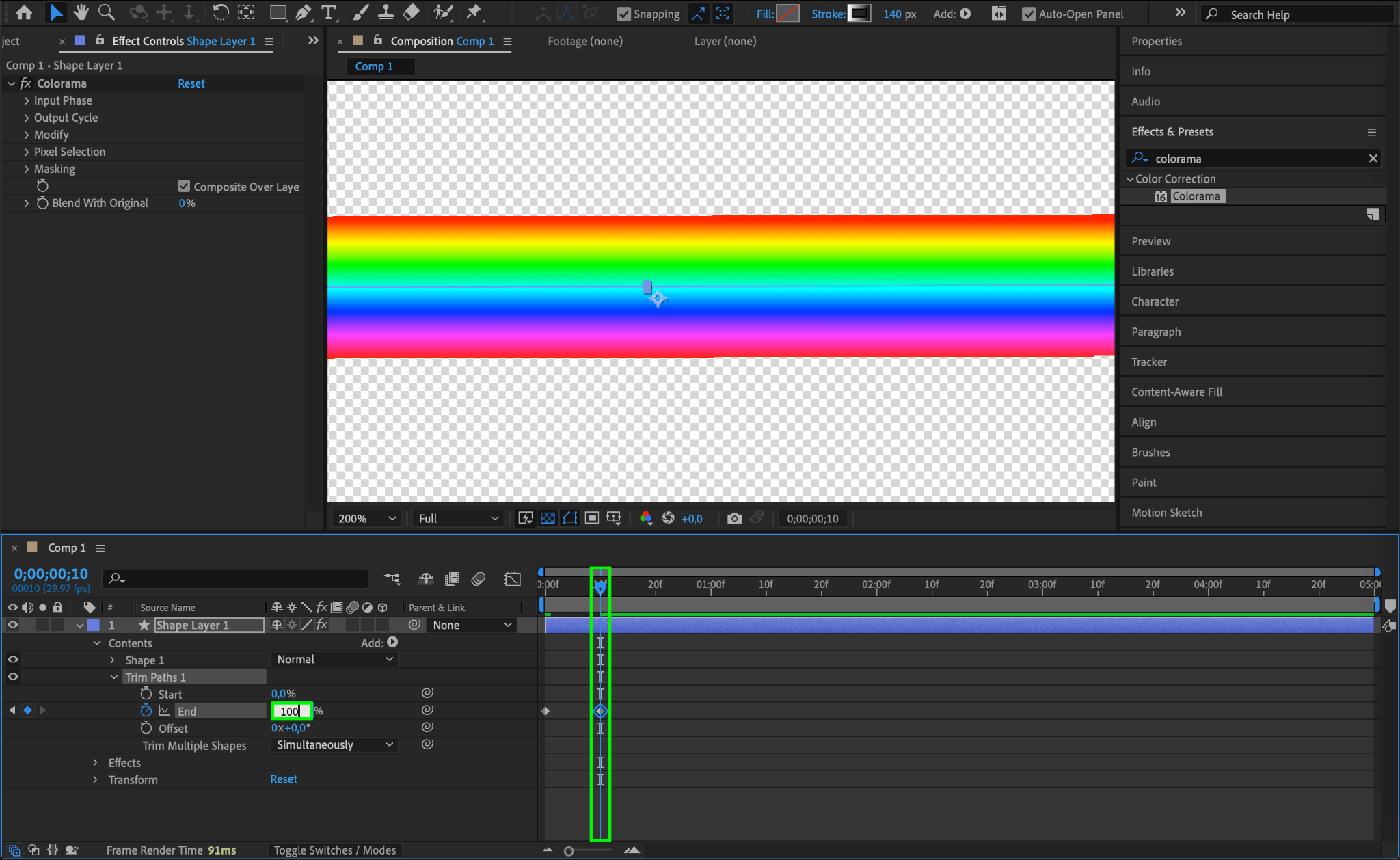Switch to the Footage (none) tab
The image size is (1400, 860).
click(584, 41)
